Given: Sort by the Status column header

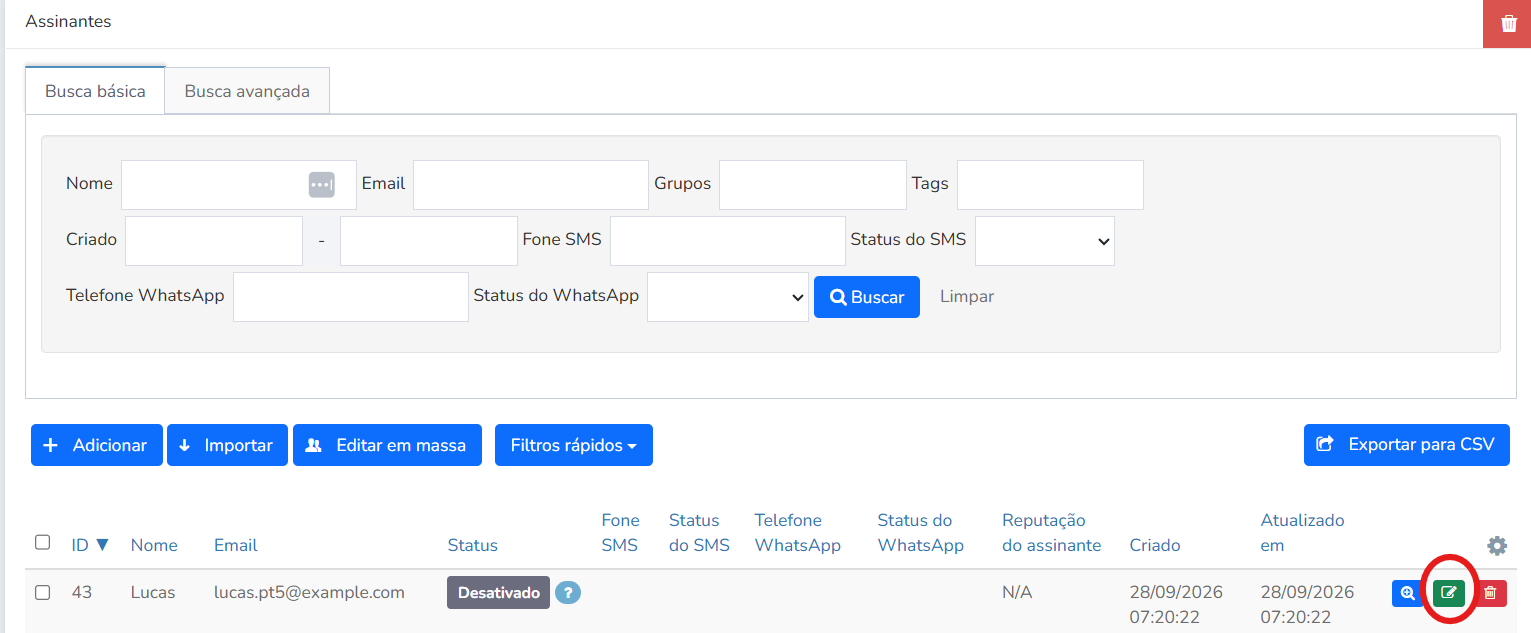Looking at the screenshot, I should [x=472, y=545].
